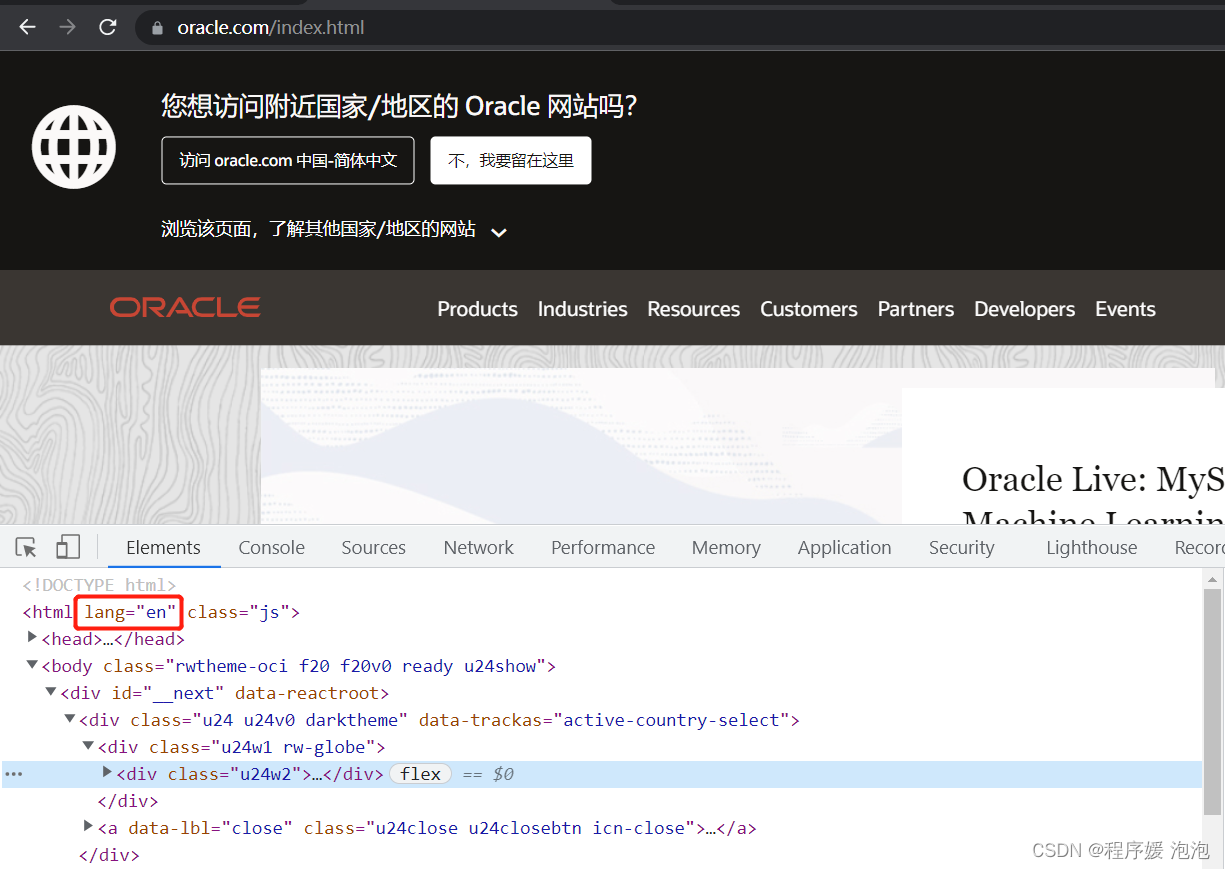This screenshot has height=869, width=1225.
Task: Switch to the Network tab
Action: pyautogui.click(x=479, y=547)
